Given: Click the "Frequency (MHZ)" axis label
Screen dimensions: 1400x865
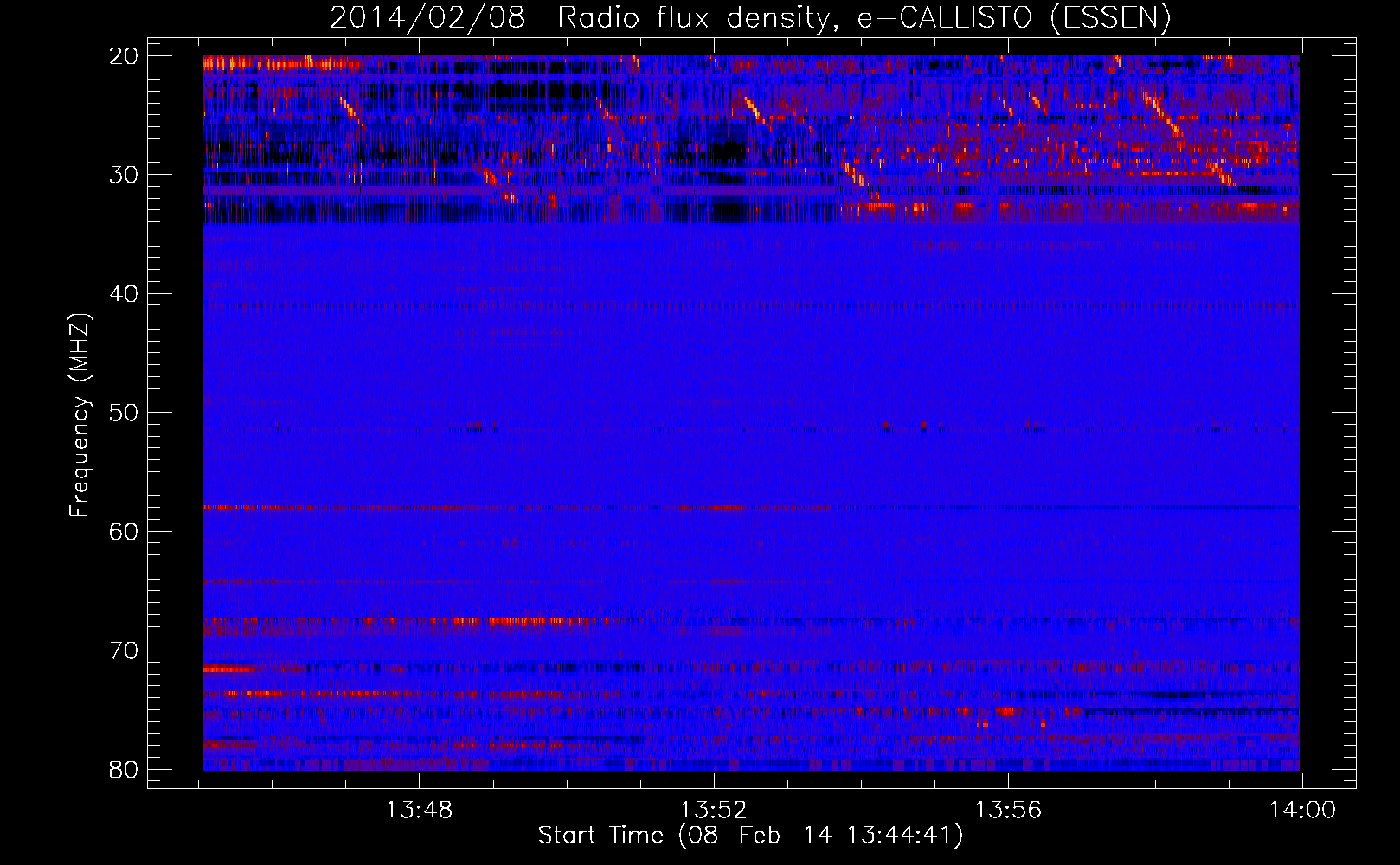Looking at the screenshot, I should [x=80, y=416].
